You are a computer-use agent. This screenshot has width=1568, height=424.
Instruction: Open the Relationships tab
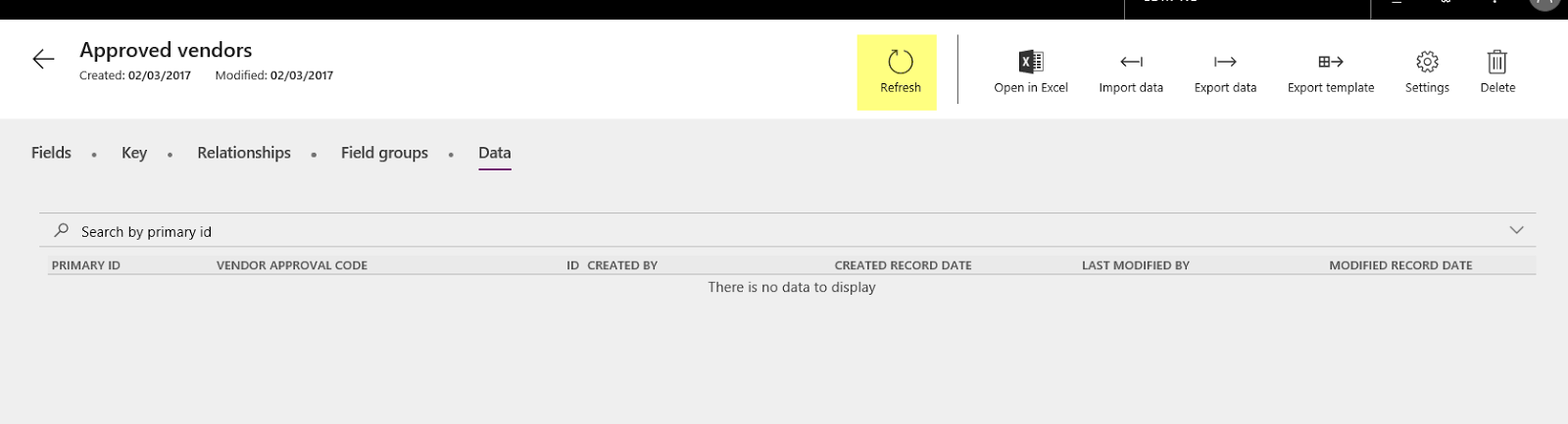click(244, 153)
